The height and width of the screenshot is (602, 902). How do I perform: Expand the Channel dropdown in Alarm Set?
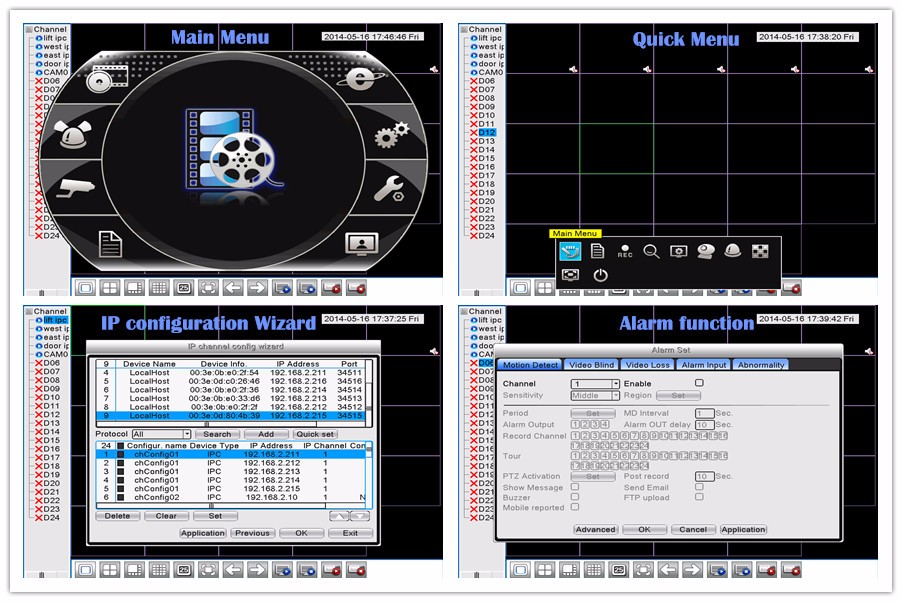tap(596, 384)
